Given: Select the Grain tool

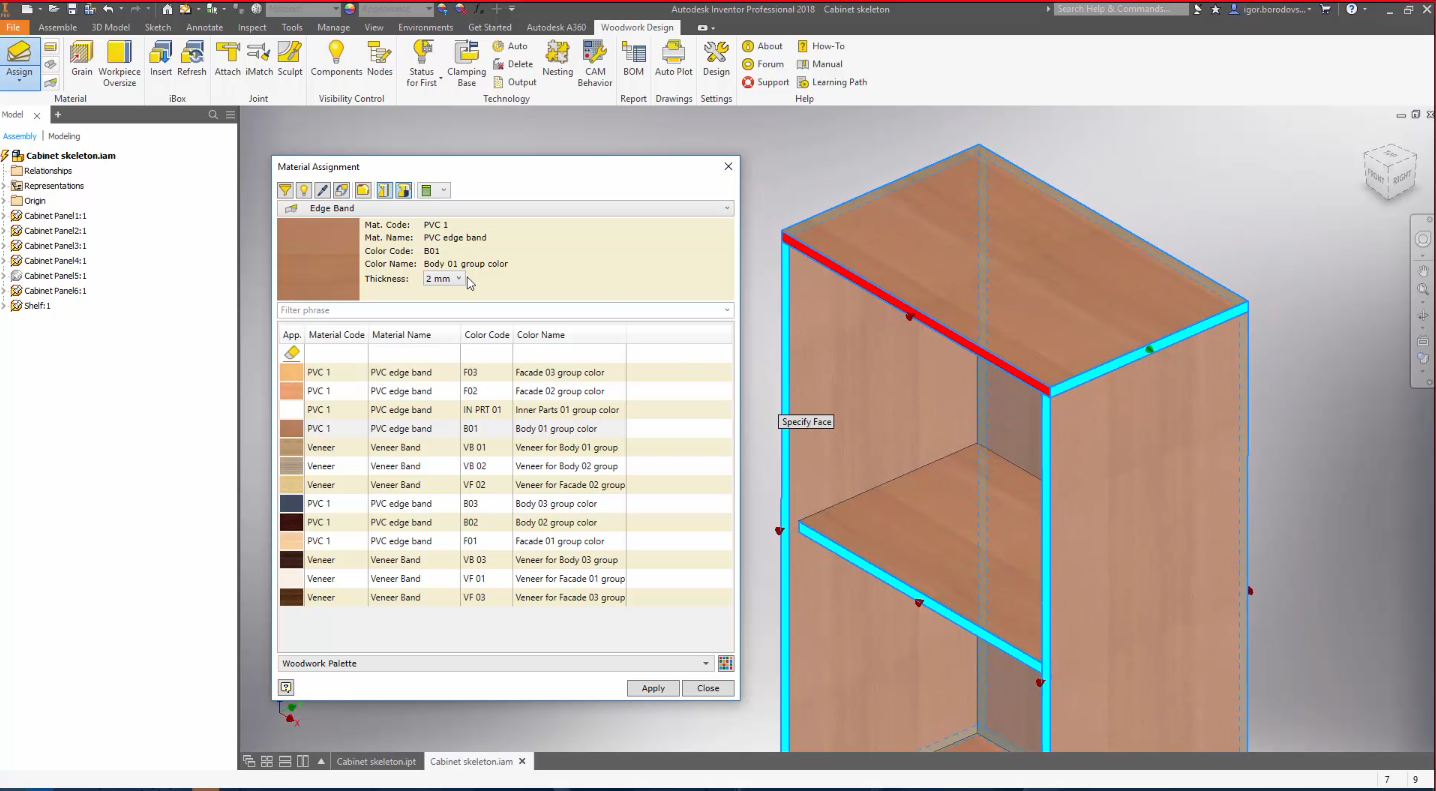Looking at the screenshot, I should 82,59.
